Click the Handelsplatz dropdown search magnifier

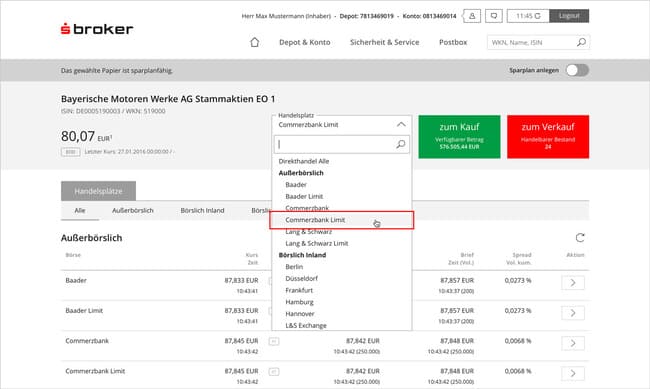(400, 144)
